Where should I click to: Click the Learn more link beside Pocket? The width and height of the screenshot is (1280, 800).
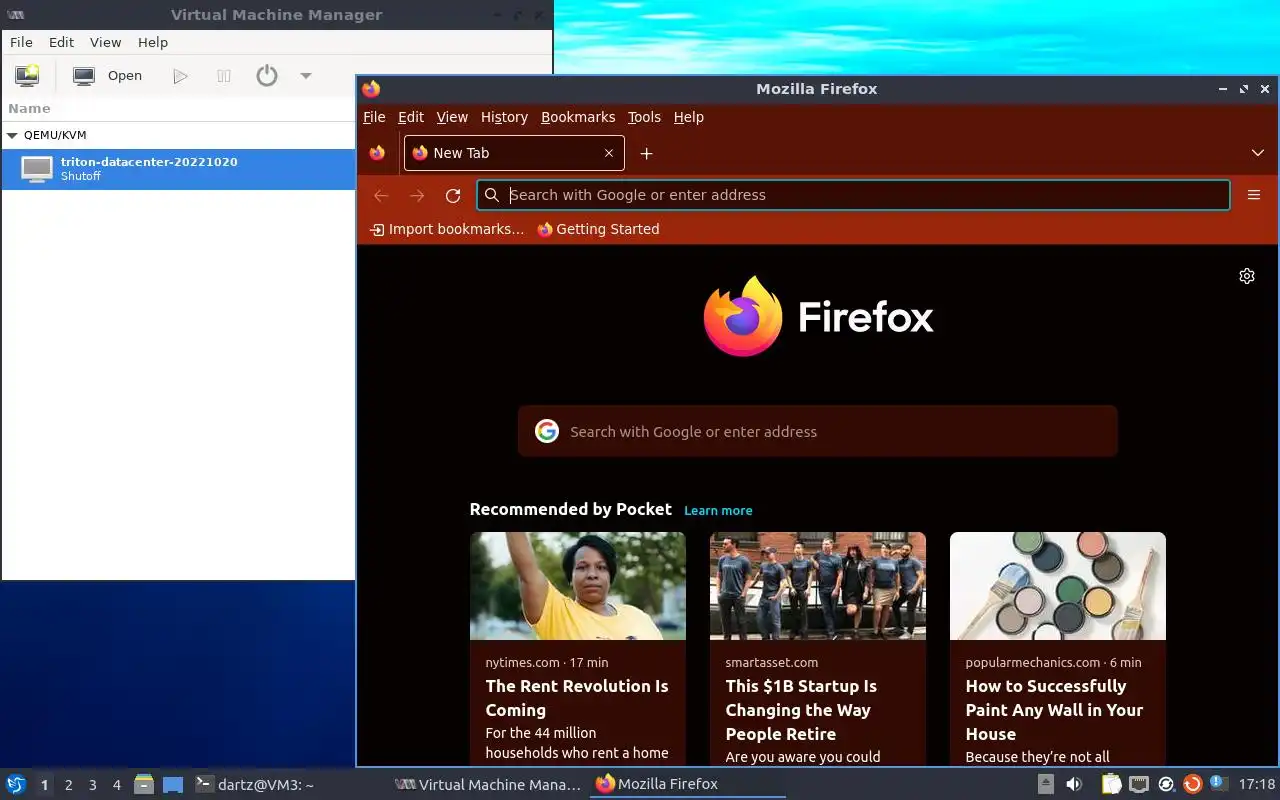click(718, 510)
